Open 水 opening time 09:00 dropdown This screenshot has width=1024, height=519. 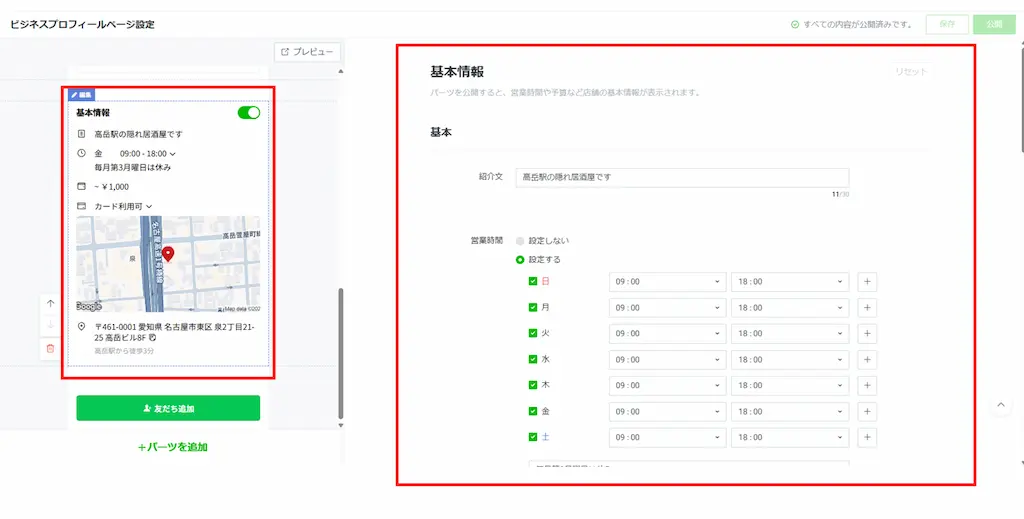pos(667,360)
